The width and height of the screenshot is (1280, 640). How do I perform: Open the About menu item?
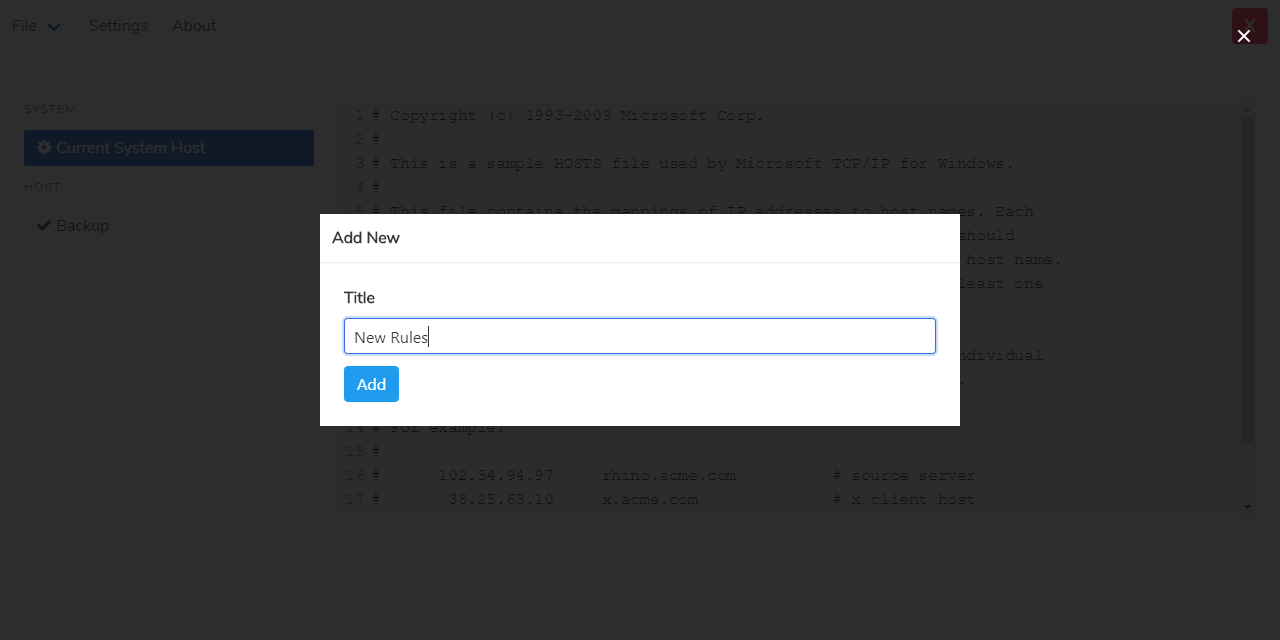tap(194, 26)
